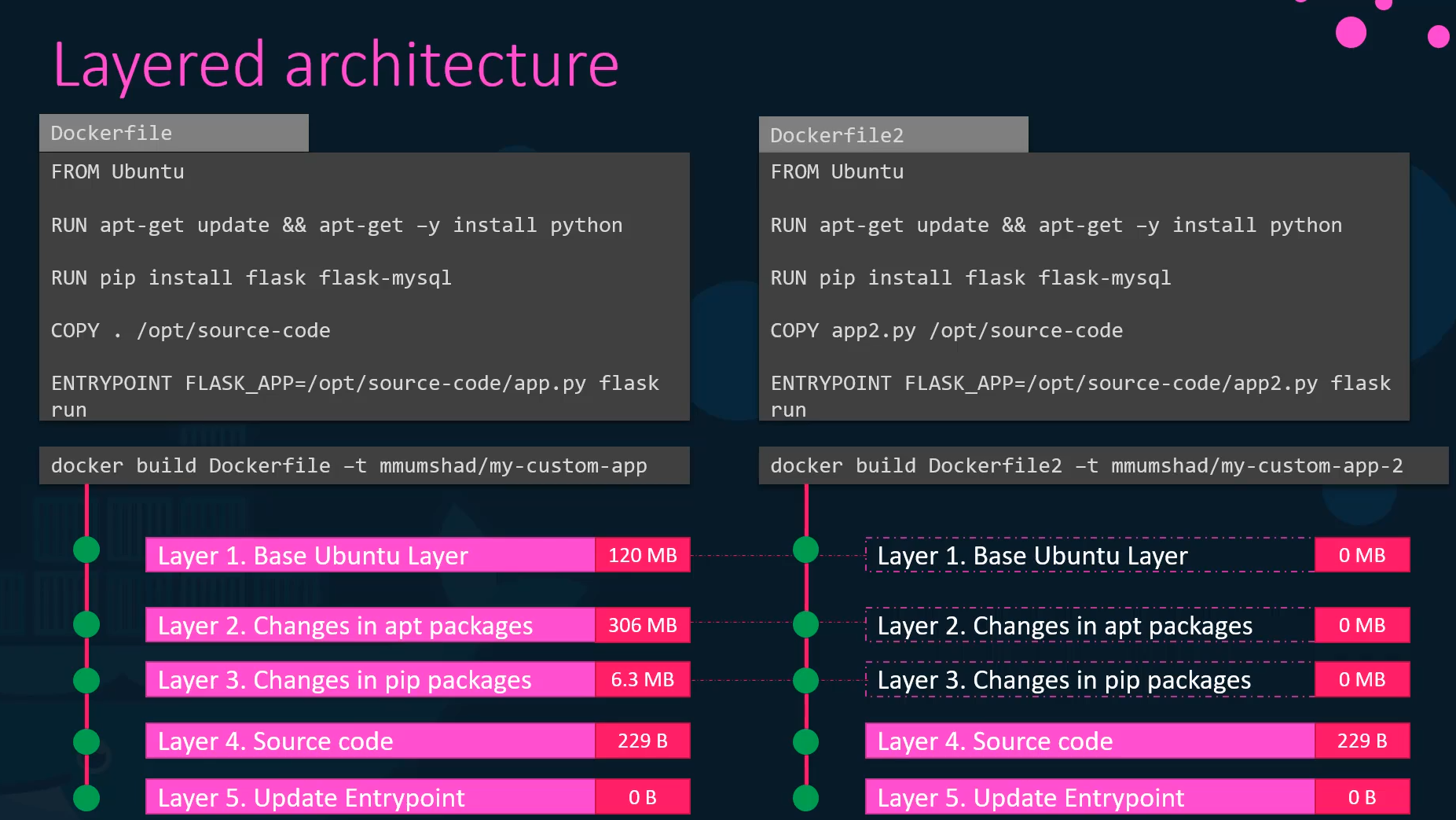Click the solid left 'Layer 3. Changes in pip packages' bar
The width and height of the screenshot is (1456, 820).
click(x=370, y=679)
